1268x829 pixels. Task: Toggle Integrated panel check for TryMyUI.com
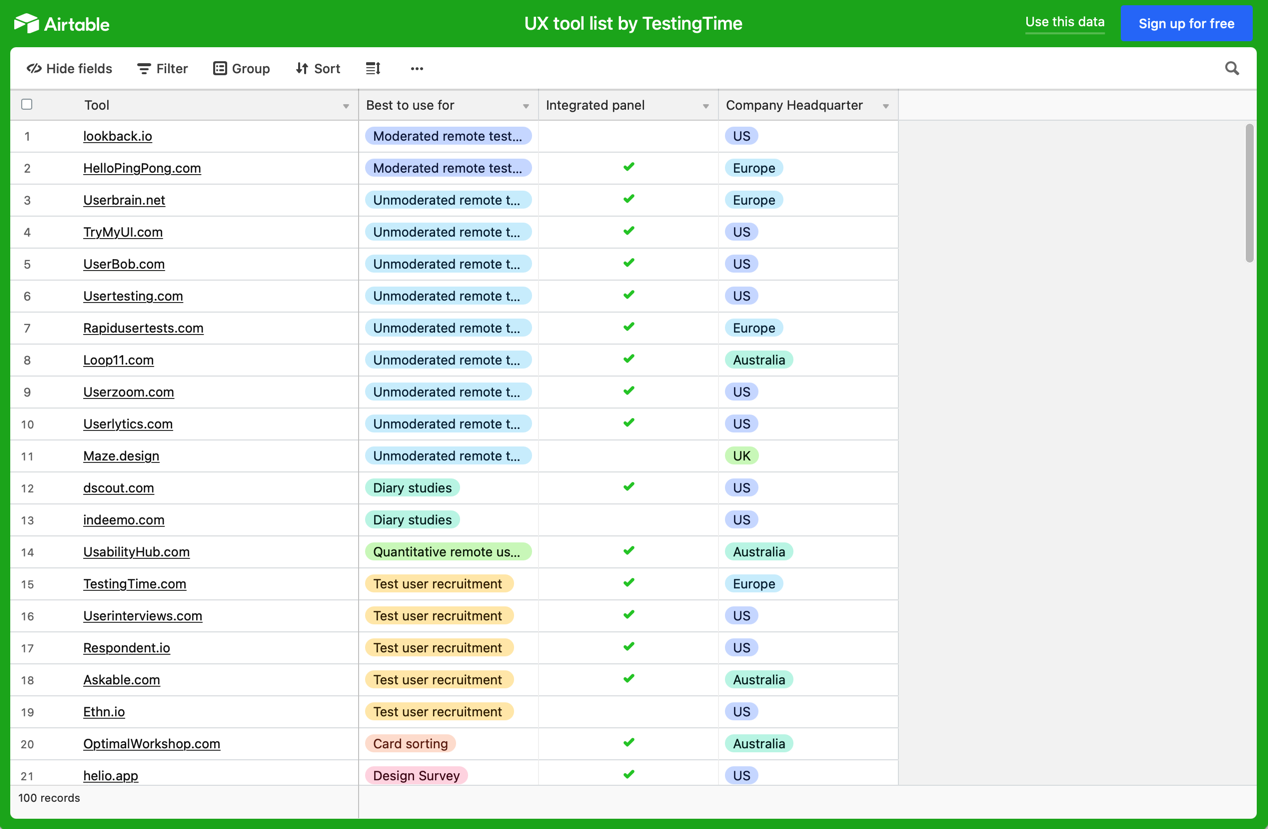tap(629, 231)
